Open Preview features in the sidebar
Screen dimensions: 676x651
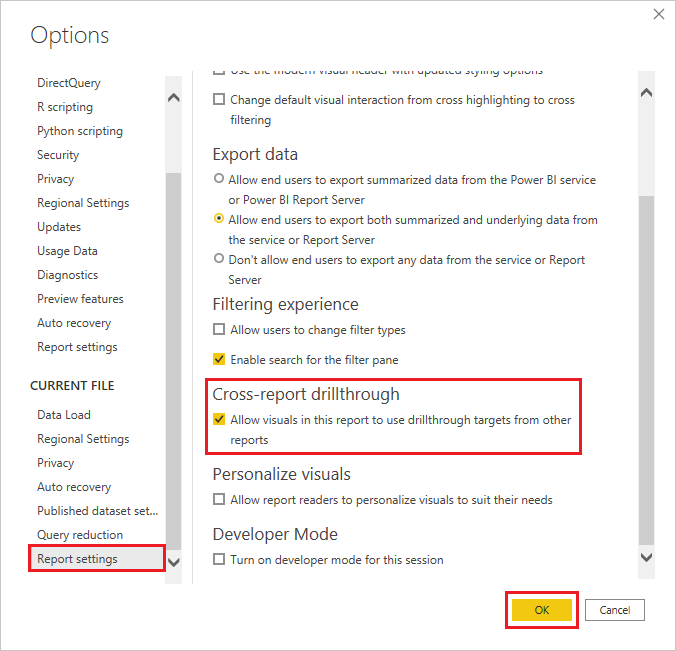point(80,299)
